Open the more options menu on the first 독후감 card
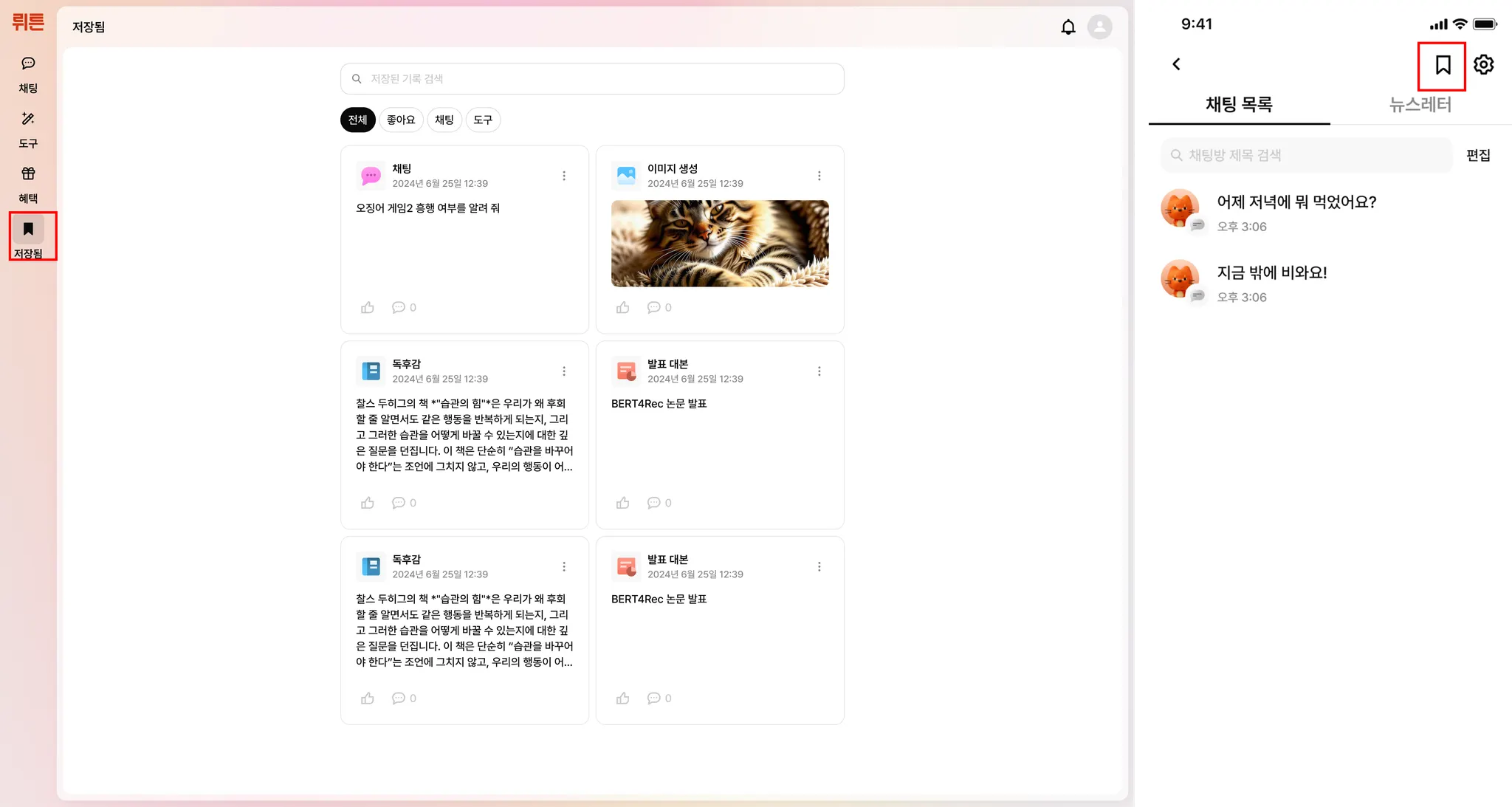 [x=564, y=371]
